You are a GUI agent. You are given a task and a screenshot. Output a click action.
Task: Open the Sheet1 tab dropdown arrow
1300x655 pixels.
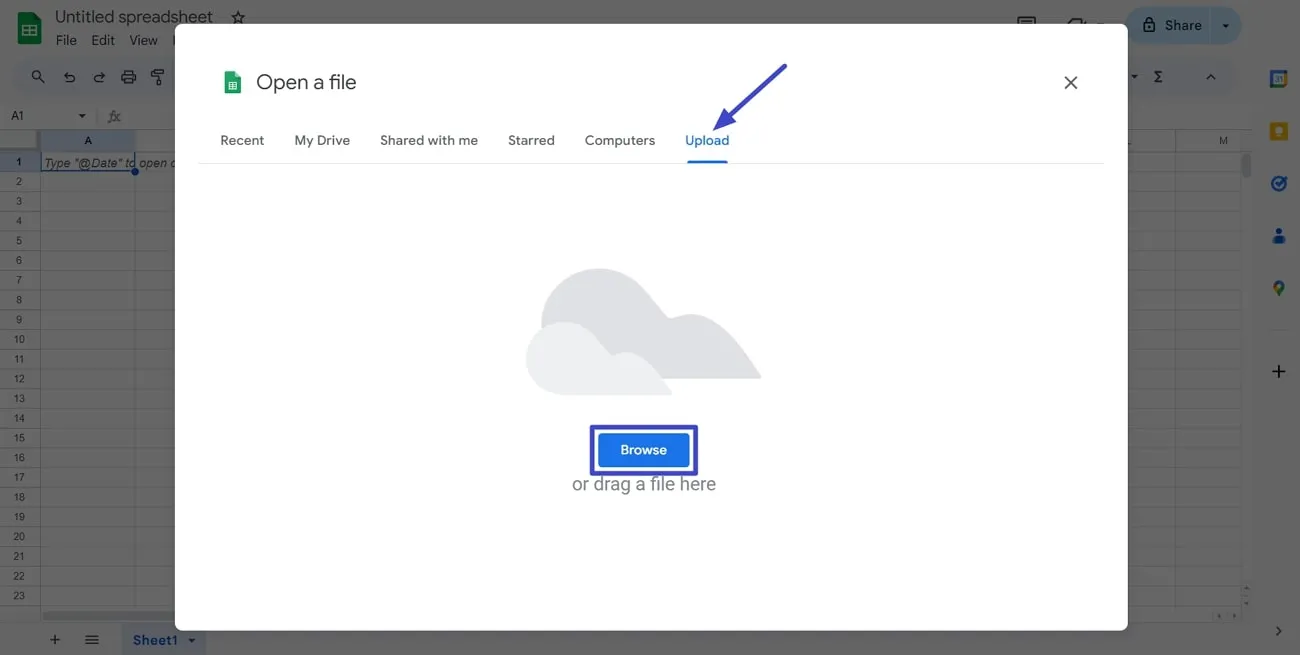point(192,640)
